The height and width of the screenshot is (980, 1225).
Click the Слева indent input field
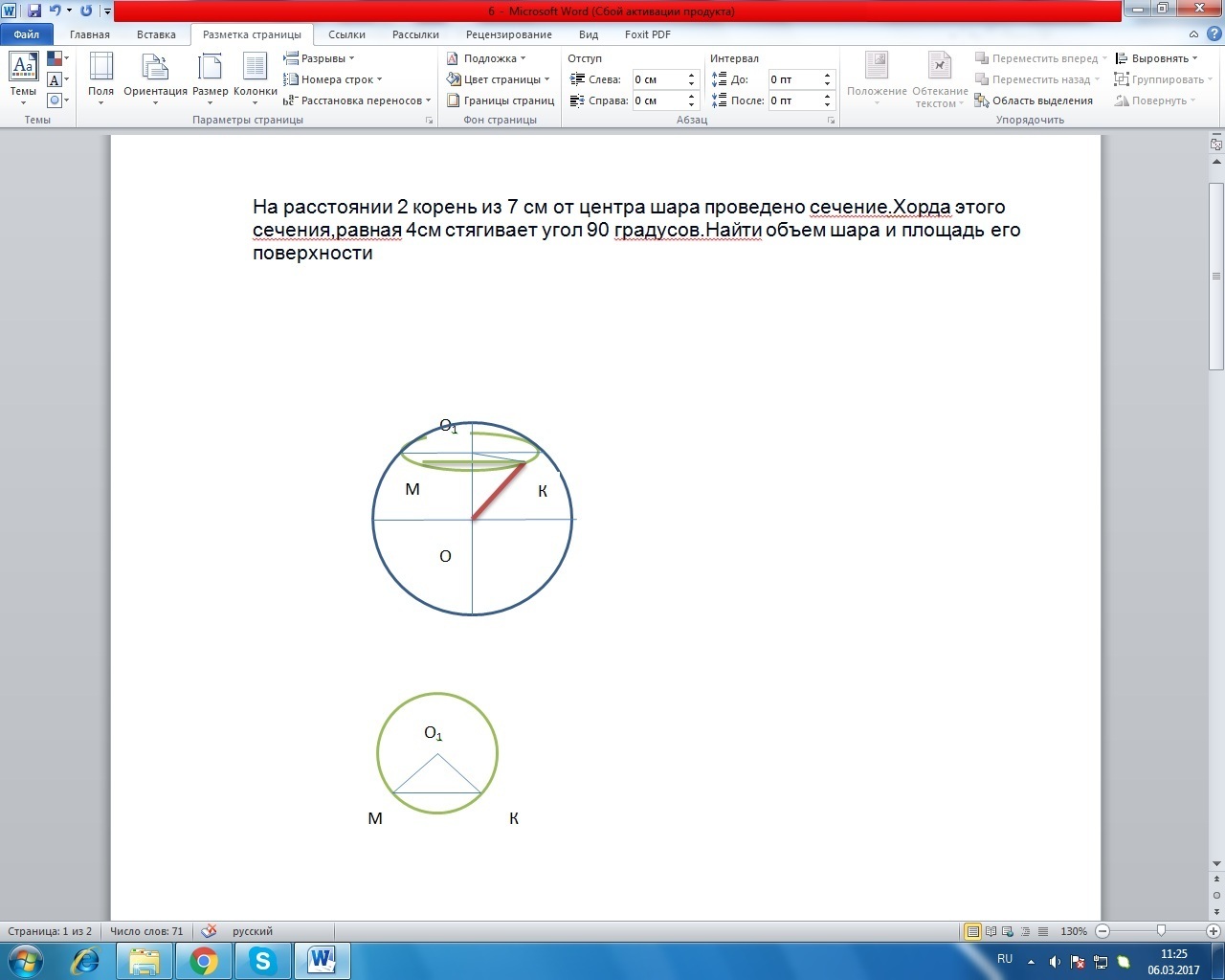pos(657,79)
